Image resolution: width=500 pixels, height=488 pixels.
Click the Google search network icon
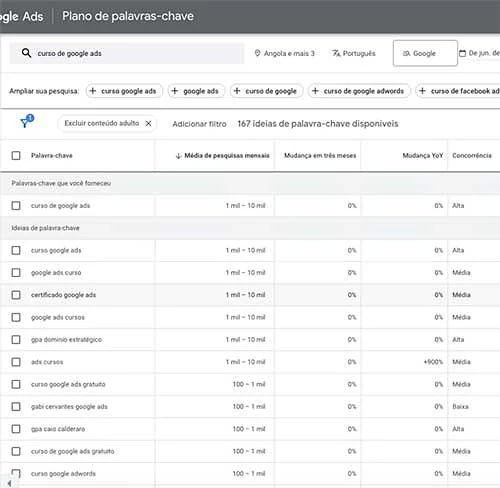click(x=407, y=53)
